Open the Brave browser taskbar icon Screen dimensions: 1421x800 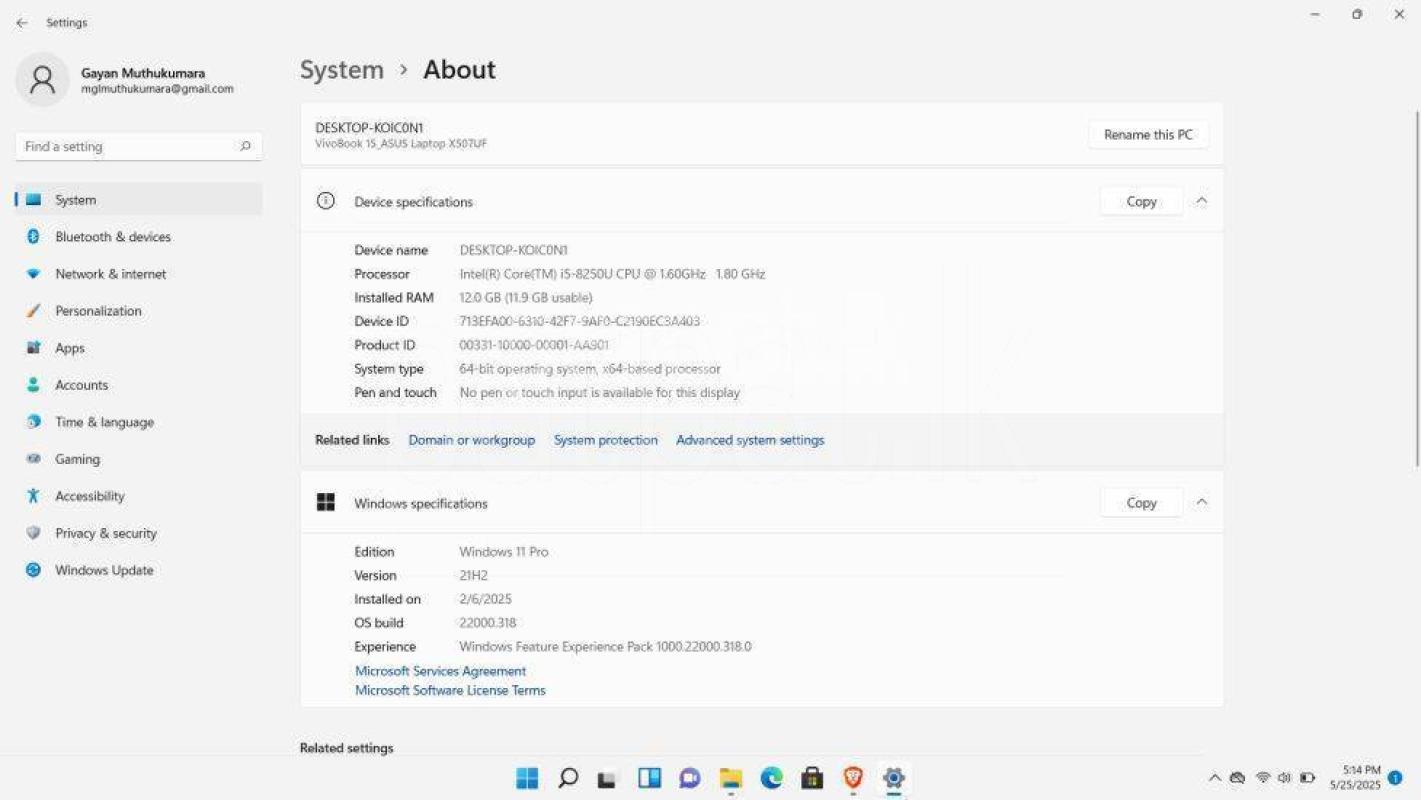coord(852,778)
